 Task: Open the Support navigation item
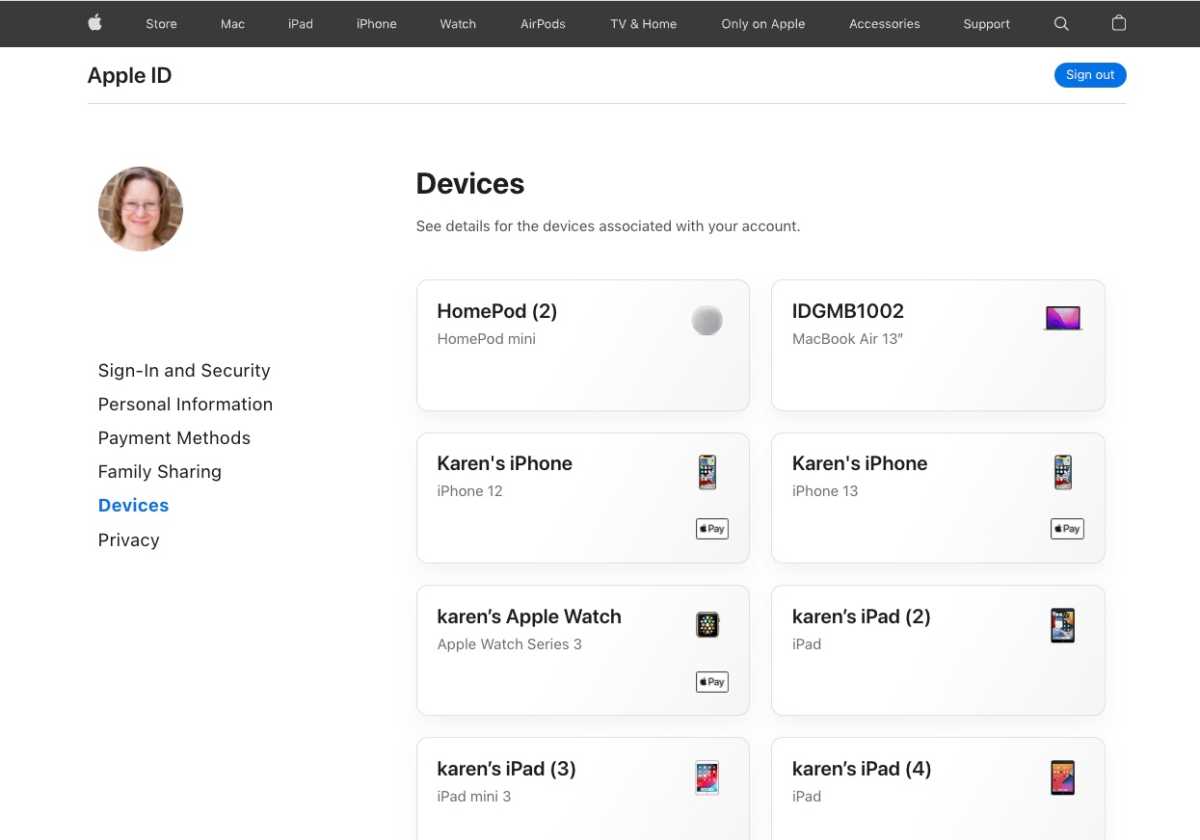pos(987,24)
